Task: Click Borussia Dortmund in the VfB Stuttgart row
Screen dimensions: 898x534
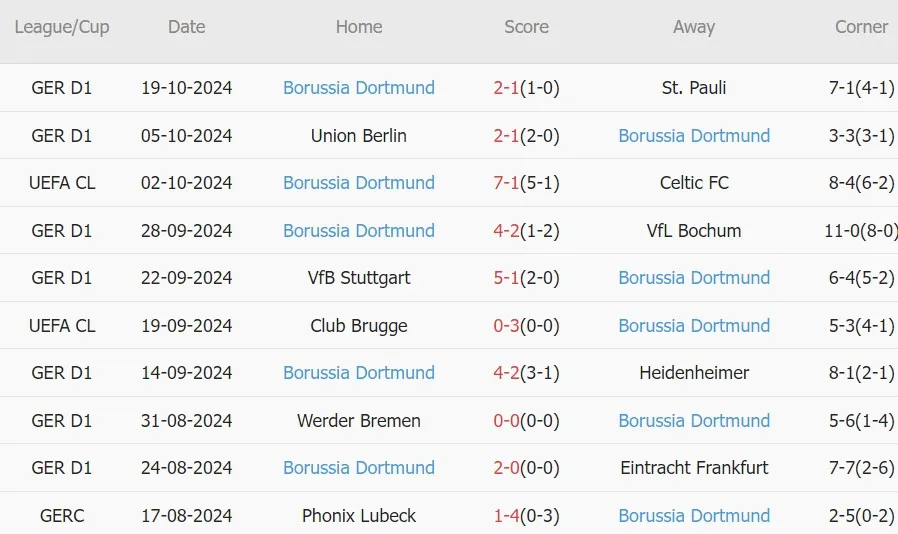Action: [x=694, y=278]
